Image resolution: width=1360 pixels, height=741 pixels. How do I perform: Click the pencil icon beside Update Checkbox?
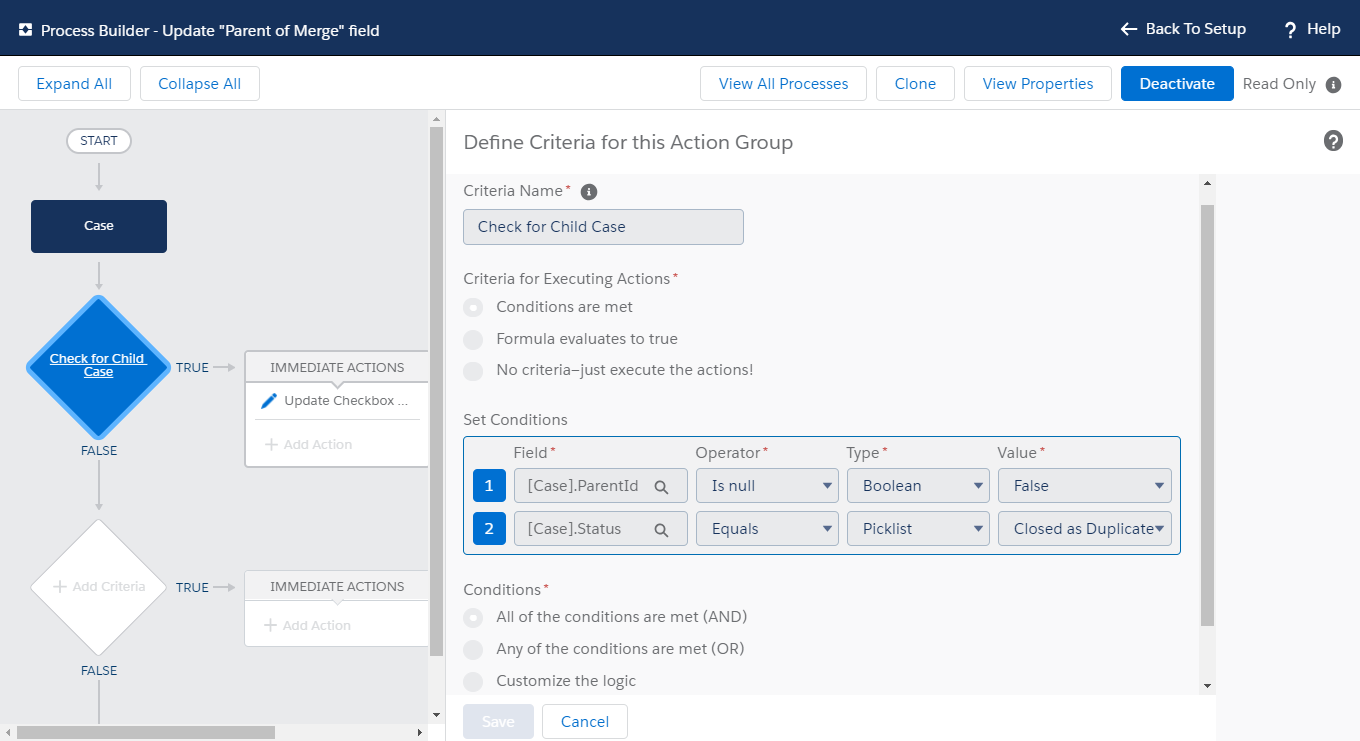tap(269, 401)
